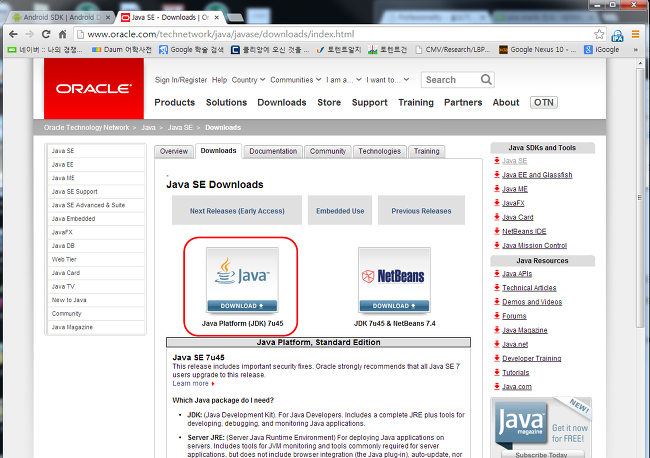Screen dimensions: 650x458
Task: Open New to Java sidebar item
Action: coord(95,300)
